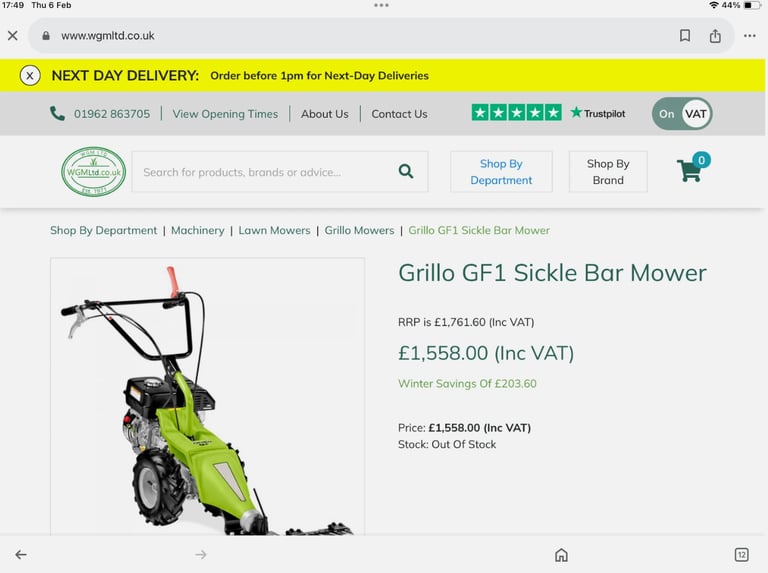The width and height of the screenshot is (768, 573).
Task: Go to the browser home icon
Action: pos(561,555)
